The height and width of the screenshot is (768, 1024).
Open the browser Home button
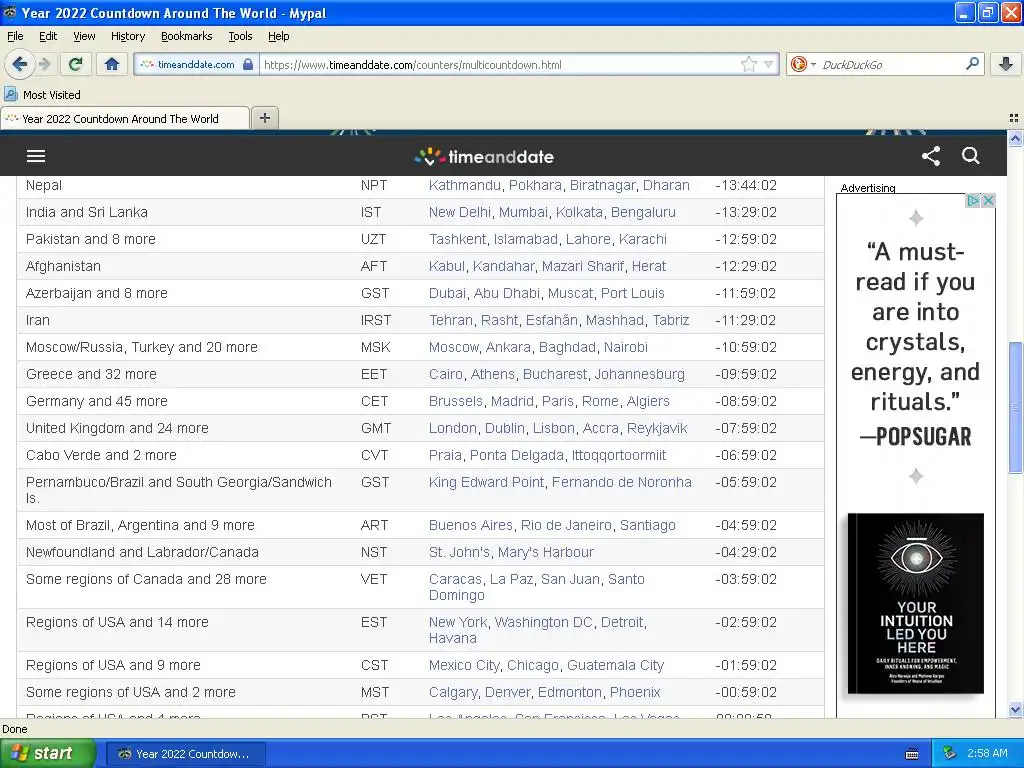112,64
